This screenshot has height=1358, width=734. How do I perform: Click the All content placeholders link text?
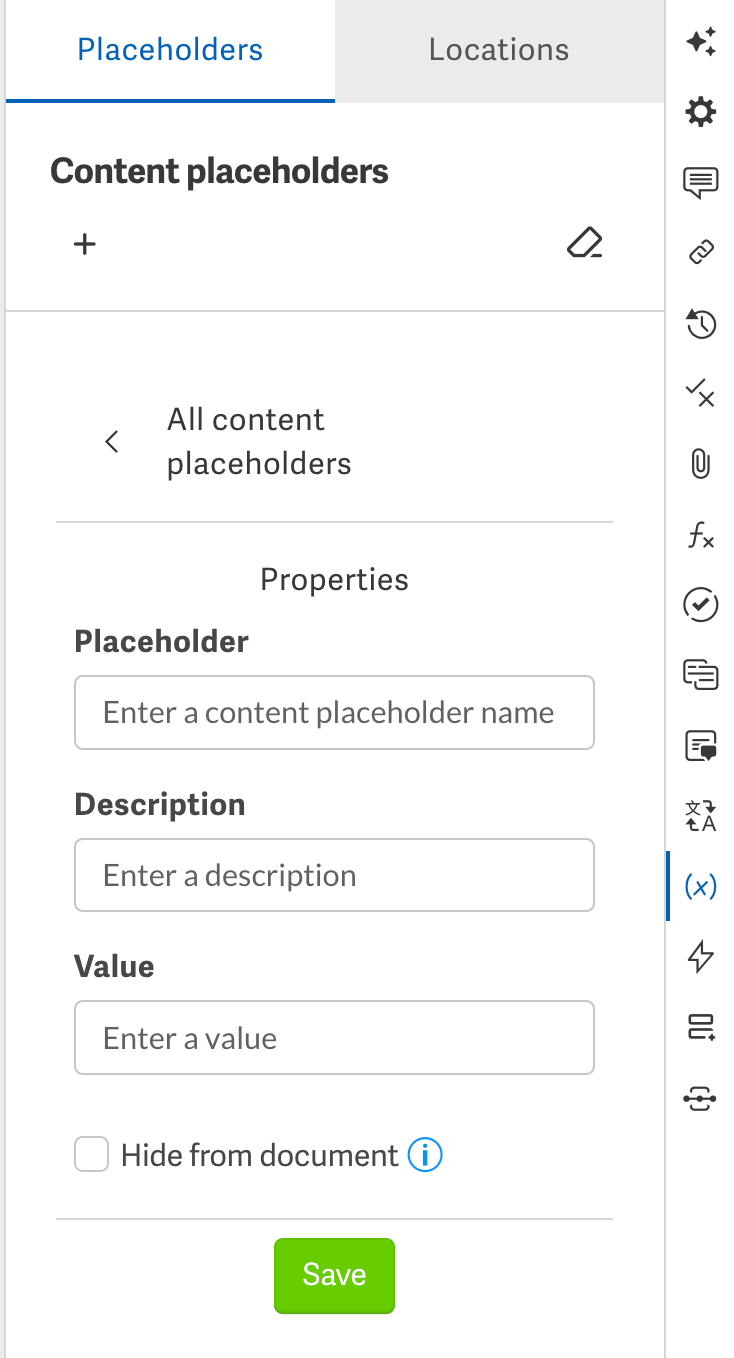coord(259,441)
